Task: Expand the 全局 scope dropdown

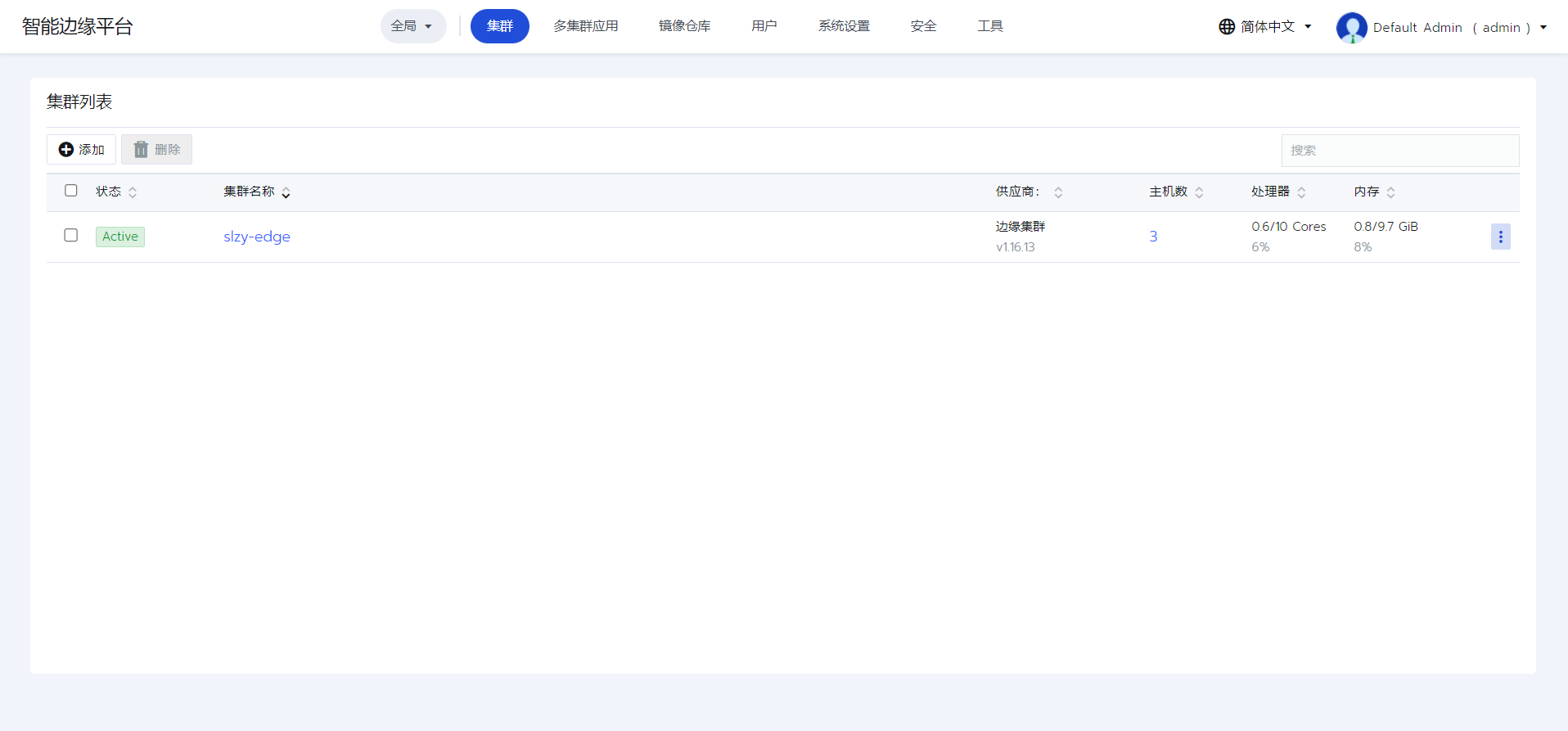Action: coord(412,26)
